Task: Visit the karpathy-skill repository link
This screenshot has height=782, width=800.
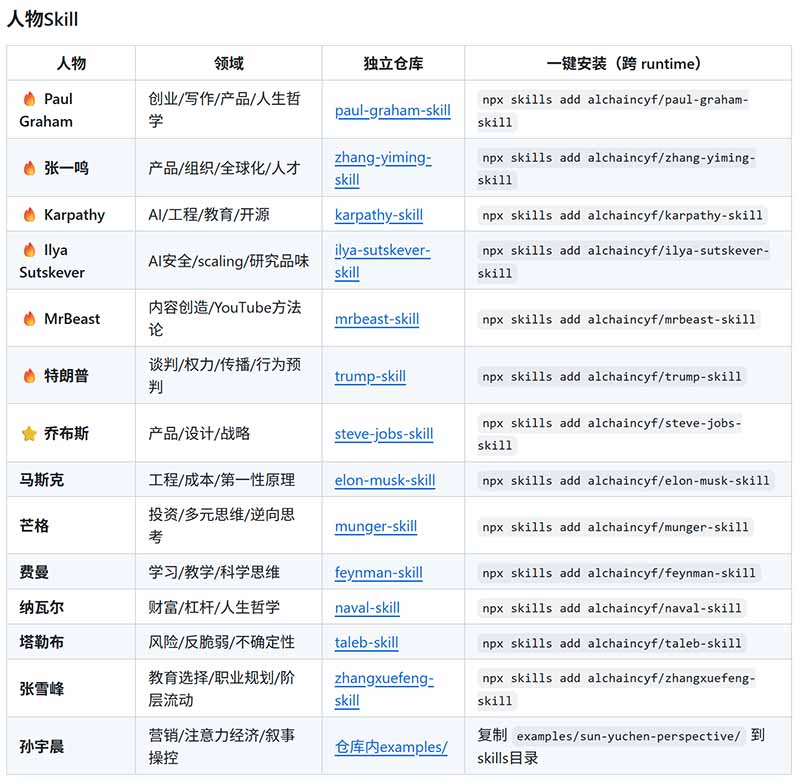Action: tap(379, 215)
